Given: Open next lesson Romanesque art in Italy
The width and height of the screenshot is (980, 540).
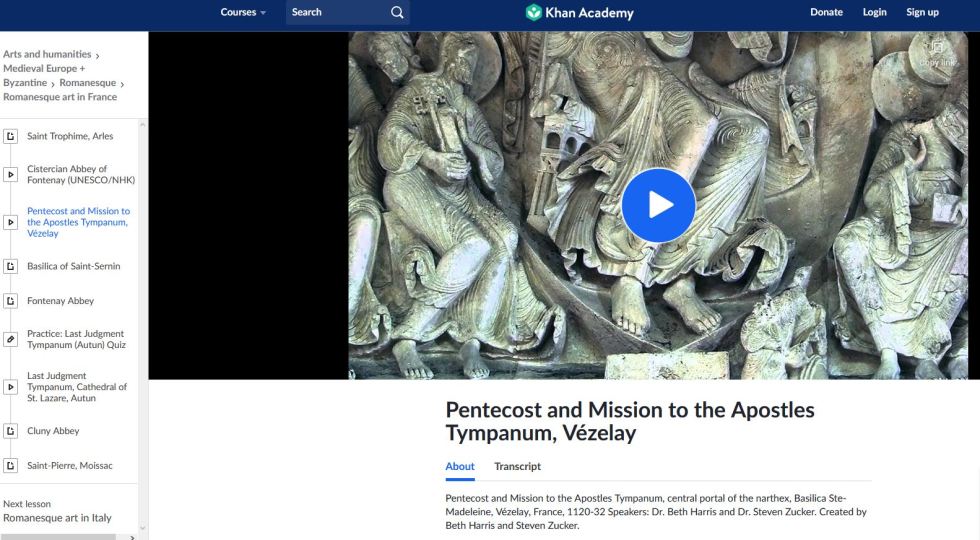Looking at the screenshot, I should (x=58, y=518).
